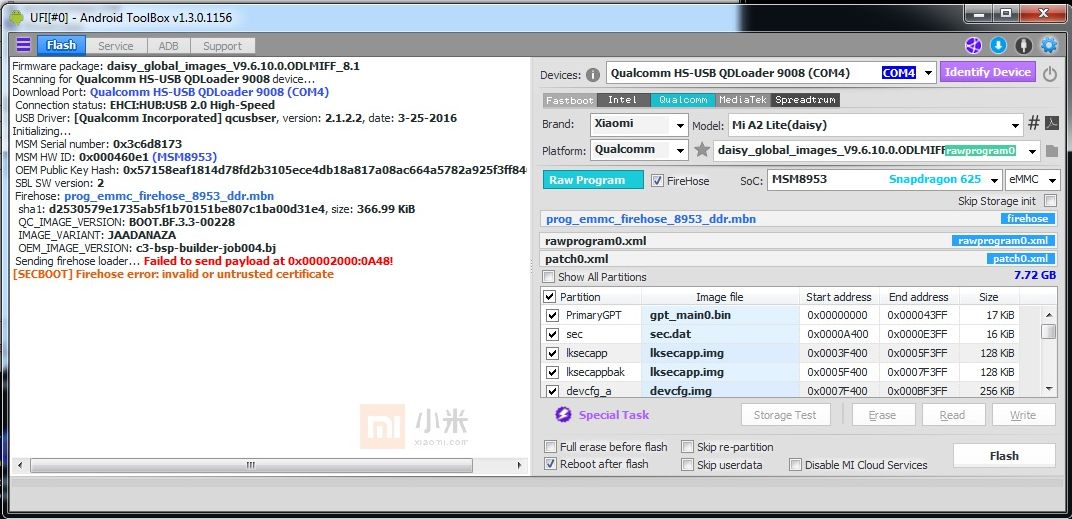Open the Devices COM port dropdown
This screenshot has width=1072, height=519.
(x=928, y=72)
